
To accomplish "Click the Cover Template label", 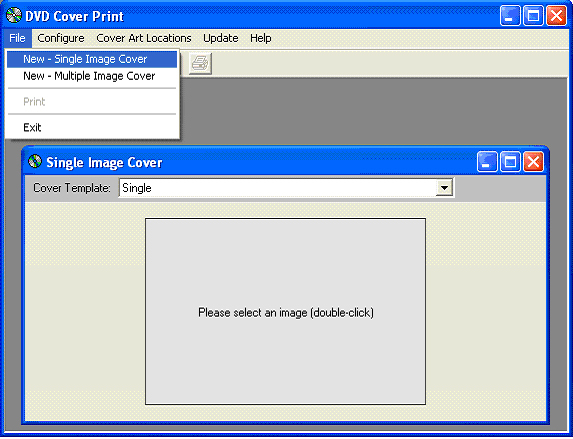I will pyautogui.click(x=72, y=188).
